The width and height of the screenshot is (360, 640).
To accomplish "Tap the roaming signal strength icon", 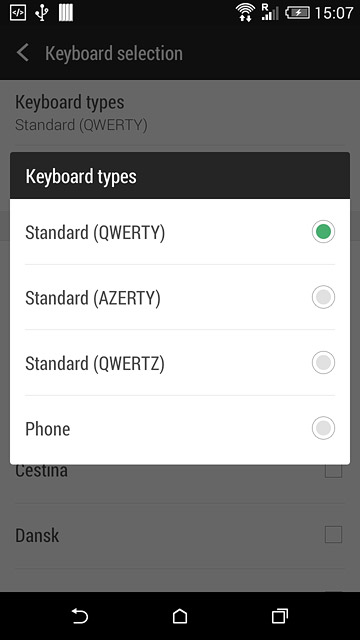I will click(270, 12).
